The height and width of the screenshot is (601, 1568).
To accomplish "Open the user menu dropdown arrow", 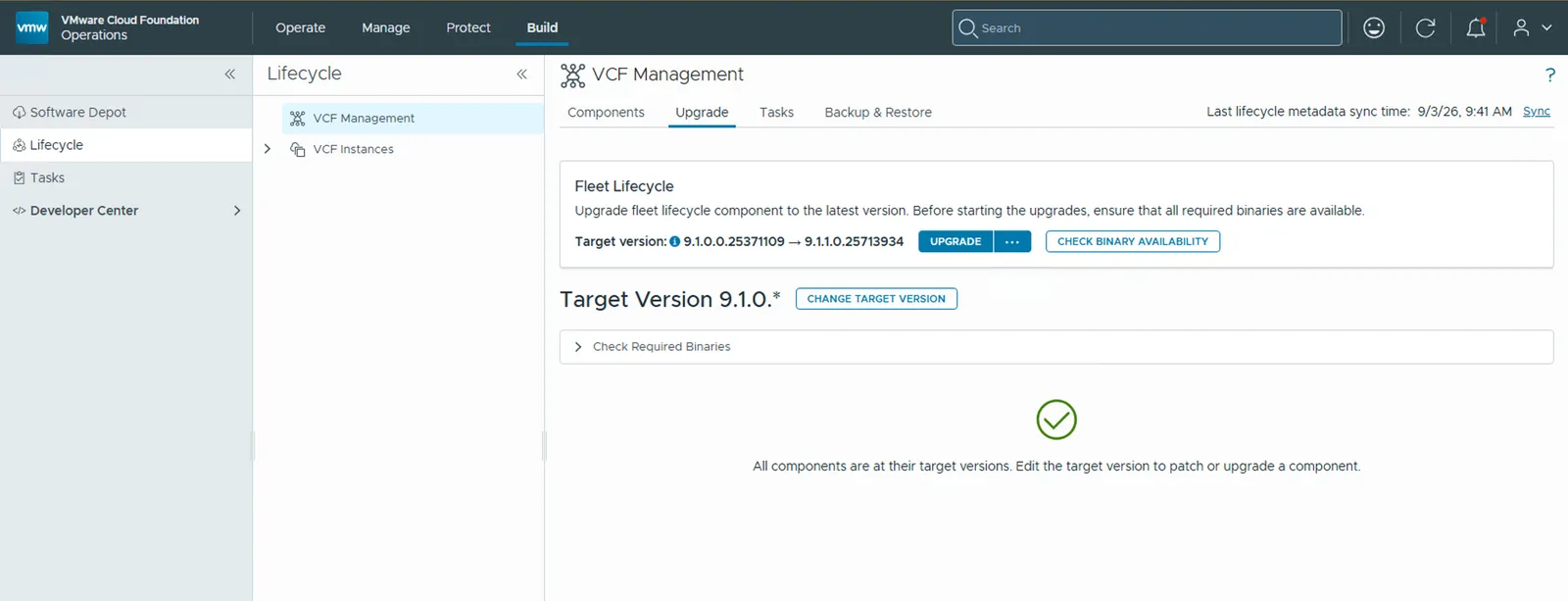I will [x=1546, y=27].
